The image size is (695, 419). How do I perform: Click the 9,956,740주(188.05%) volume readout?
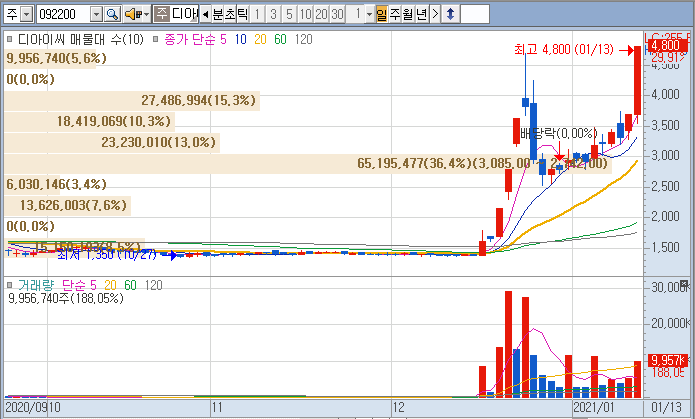[x=66, y=298]
